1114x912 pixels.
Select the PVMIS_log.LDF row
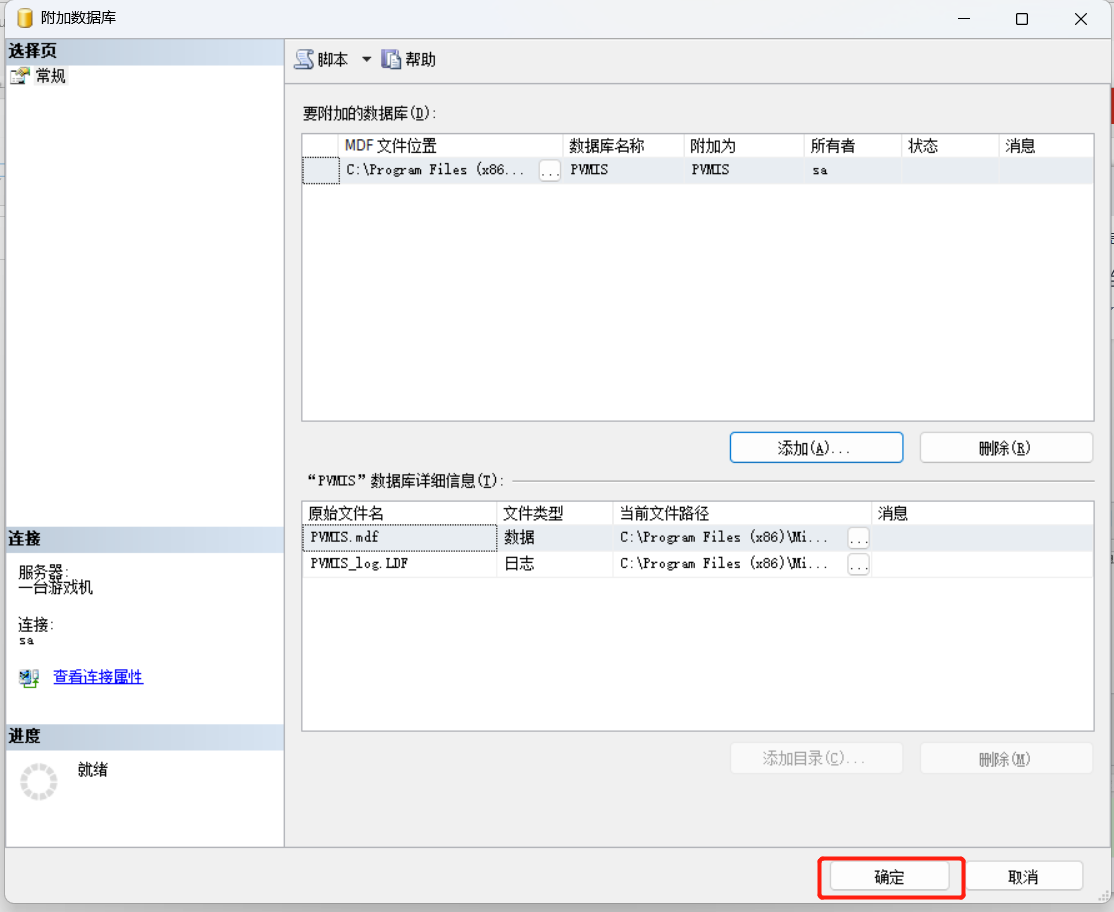click(x=398, y=564)
